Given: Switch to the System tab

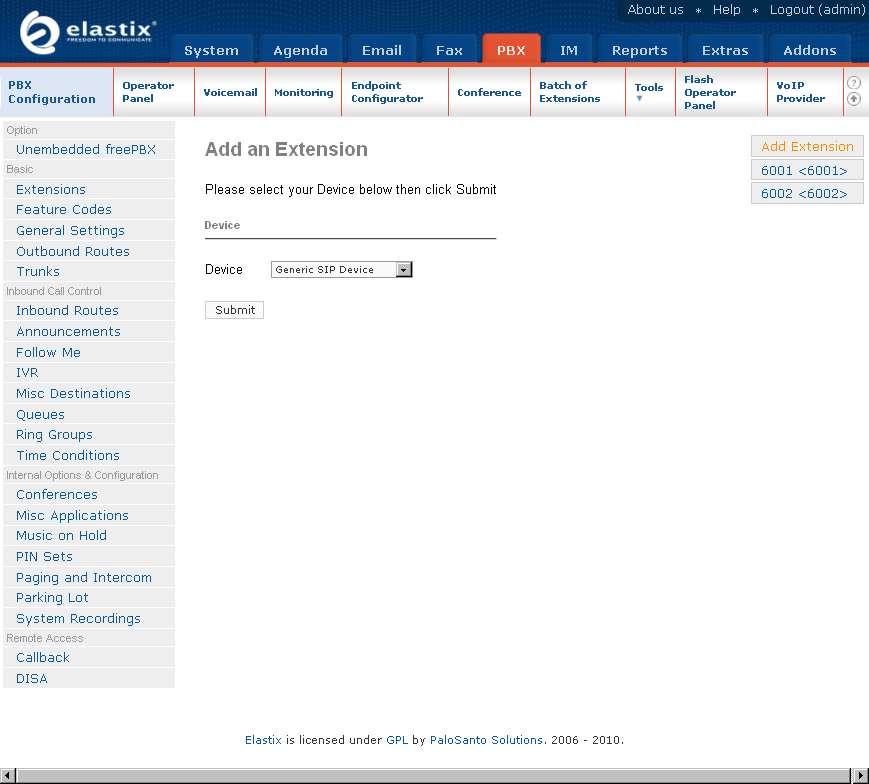Looking at the screenshot, I should tap(211, 50).
